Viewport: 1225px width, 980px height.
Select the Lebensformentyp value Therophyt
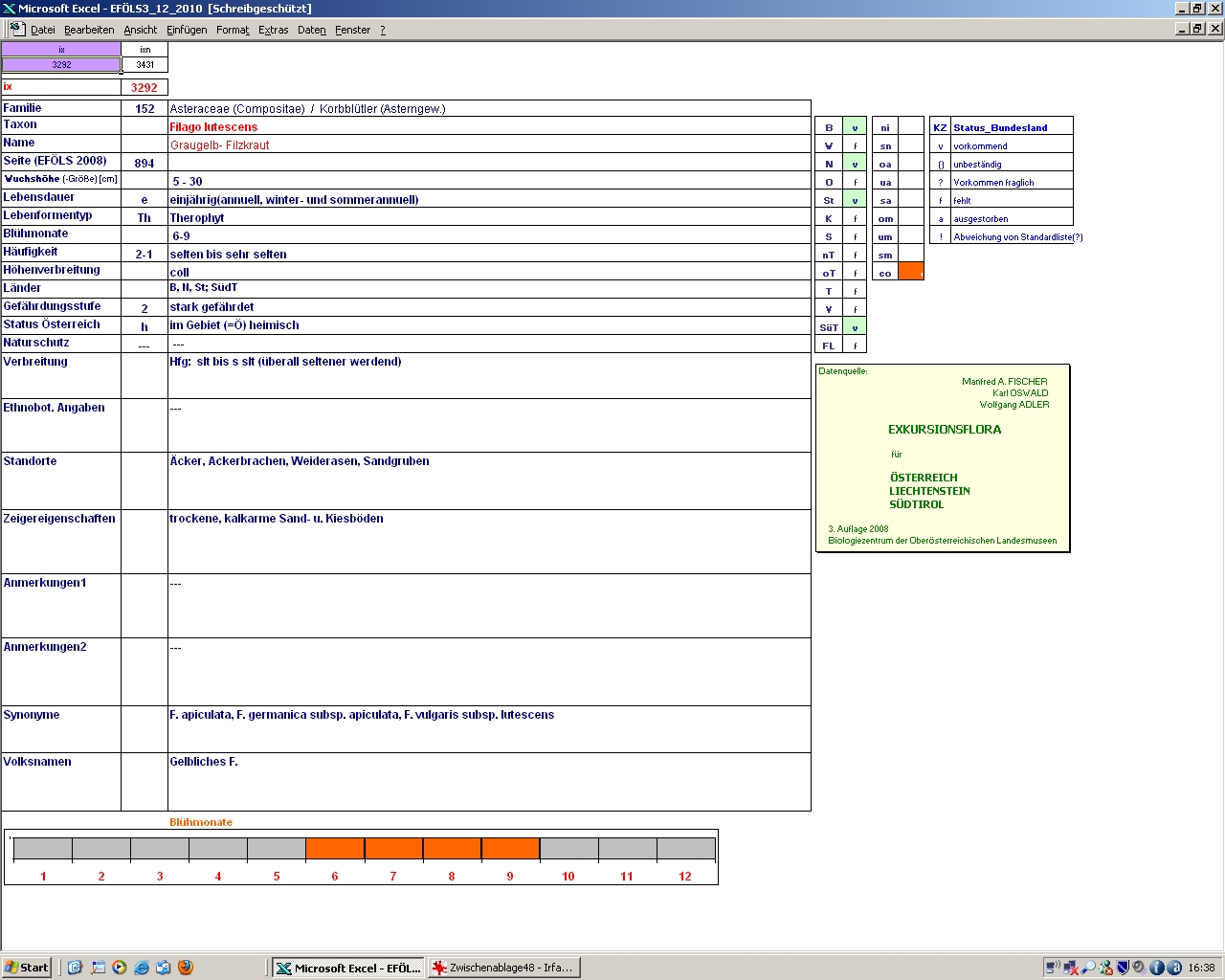click(197, 218)
